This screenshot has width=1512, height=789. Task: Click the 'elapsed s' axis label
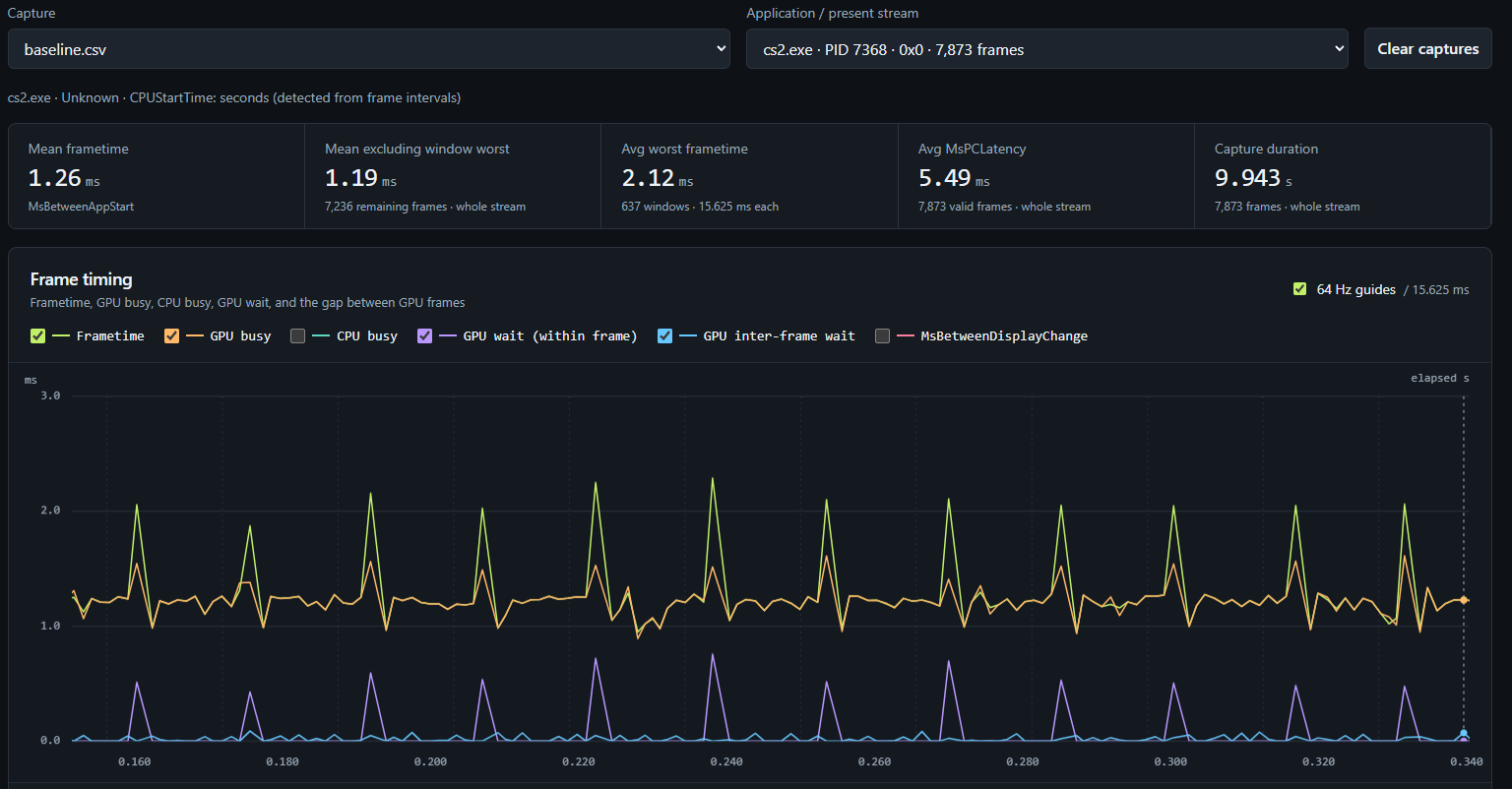[x=1440, y=378]
